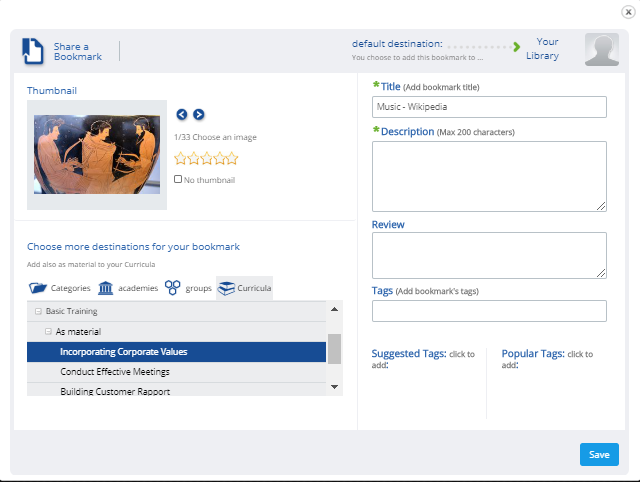640x482 pixels.
Task: Click the 'Thumbnail' heading
Action: pos(52,91)
